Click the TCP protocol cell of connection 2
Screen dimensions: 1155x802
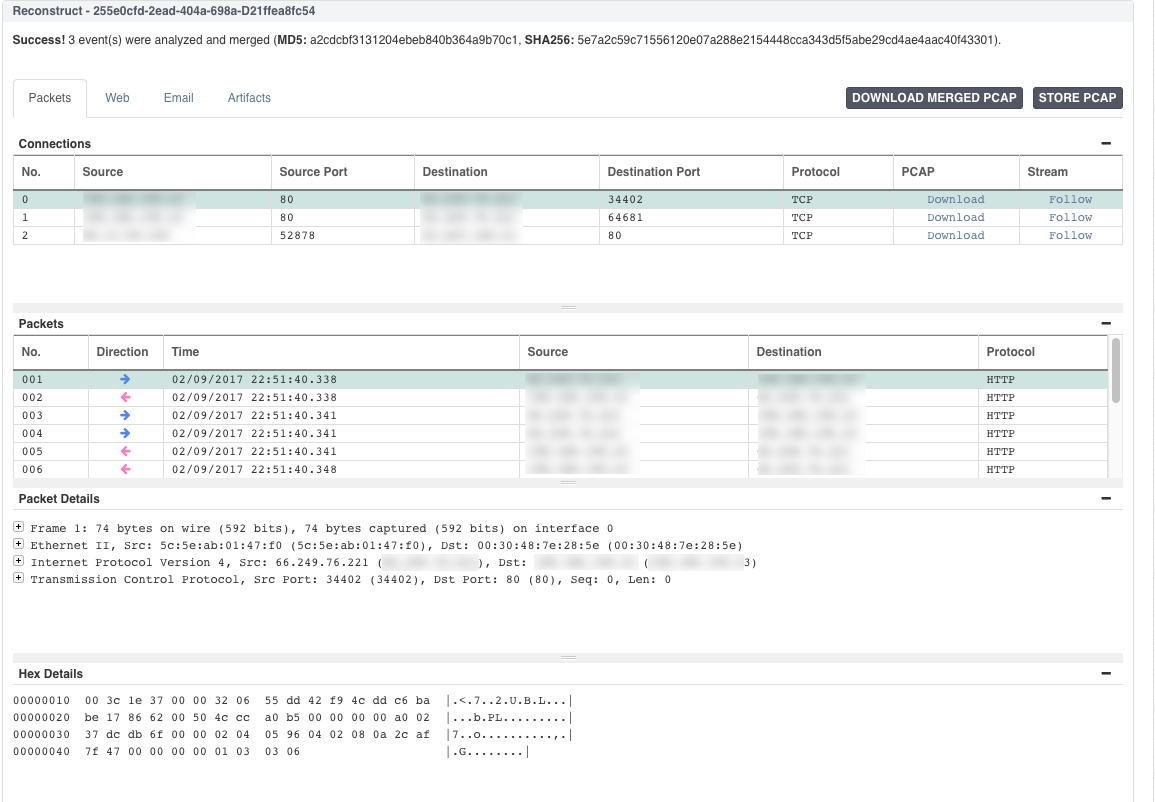tap(838, 236)
